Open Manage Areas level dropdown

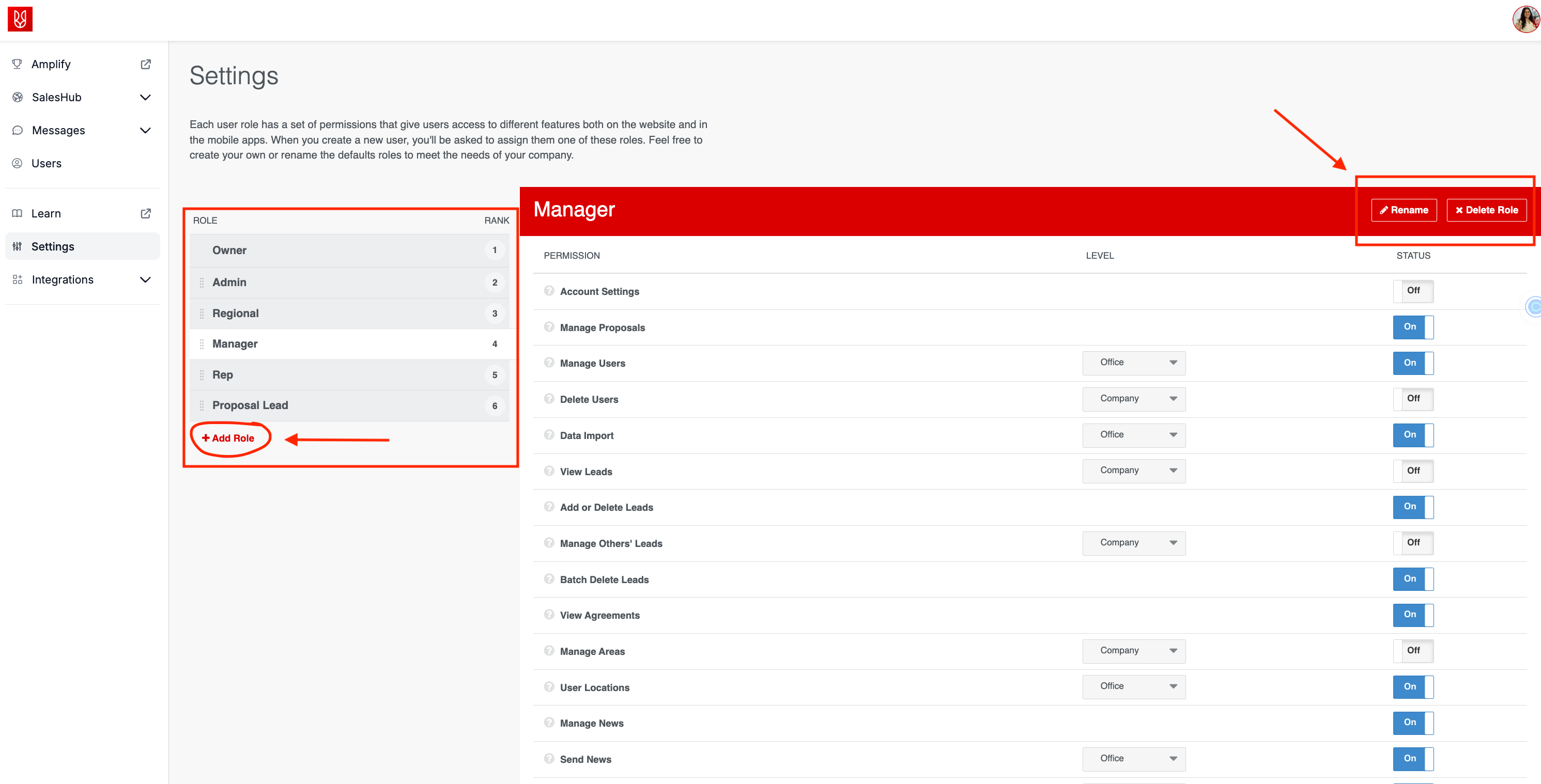click(1134, 651)
